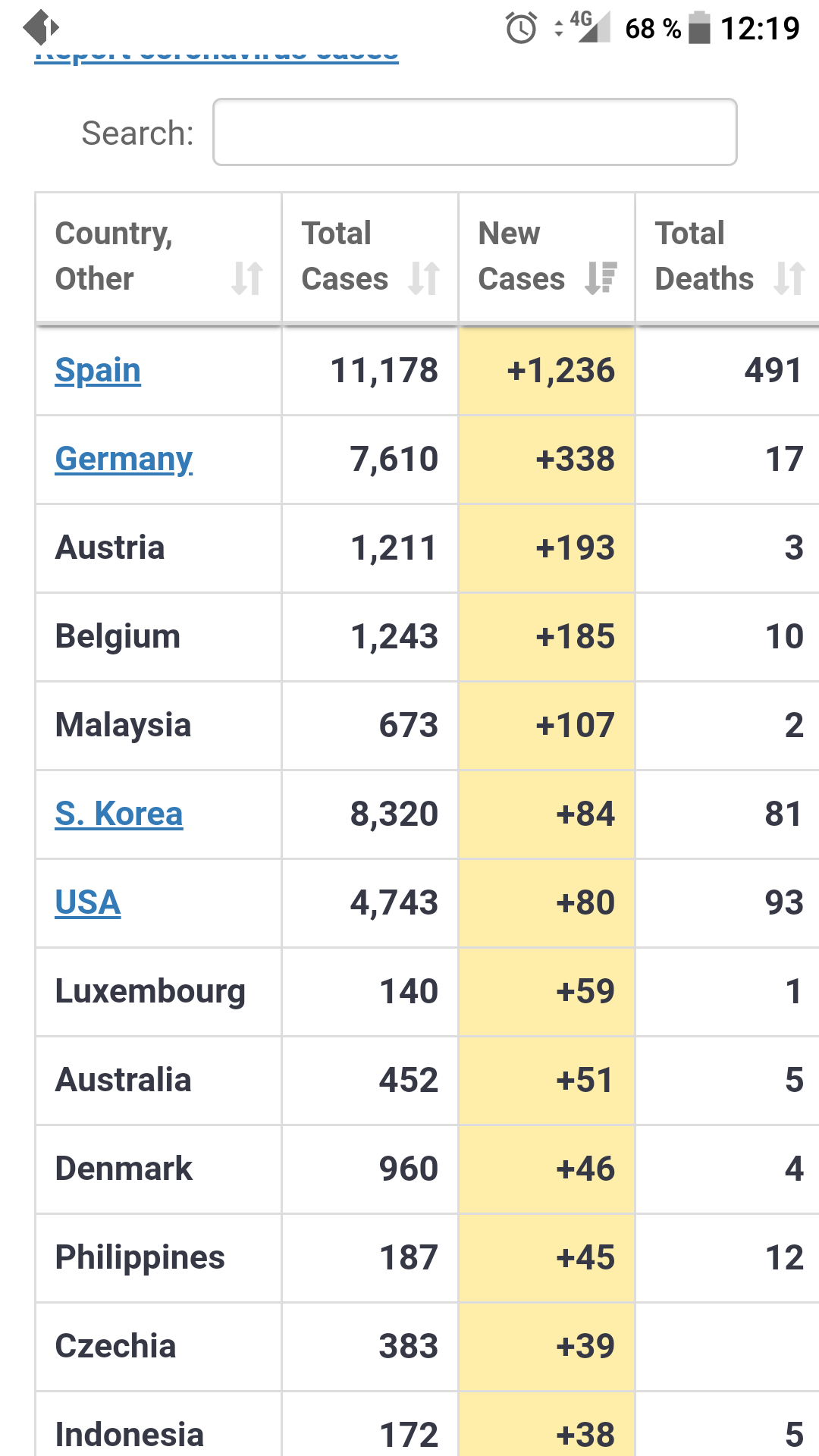Viewport: 819px width, 1456px height.
Task: Select the Total Cases column header text
Action: pos(345,256)
